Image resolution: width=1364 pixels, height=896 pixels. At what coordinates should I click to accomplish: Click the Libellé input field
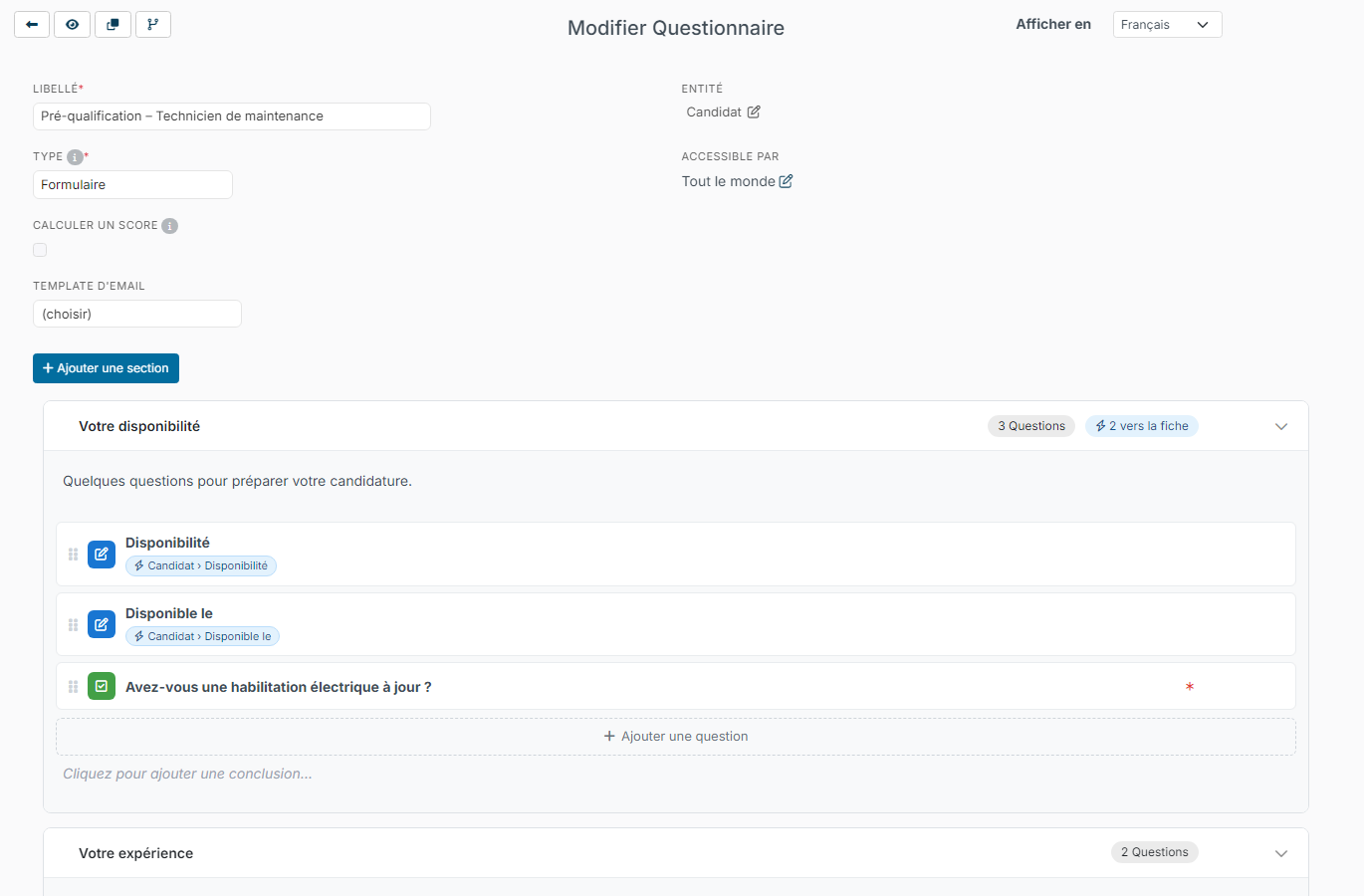pyautogui.click(x=232, y=116)
